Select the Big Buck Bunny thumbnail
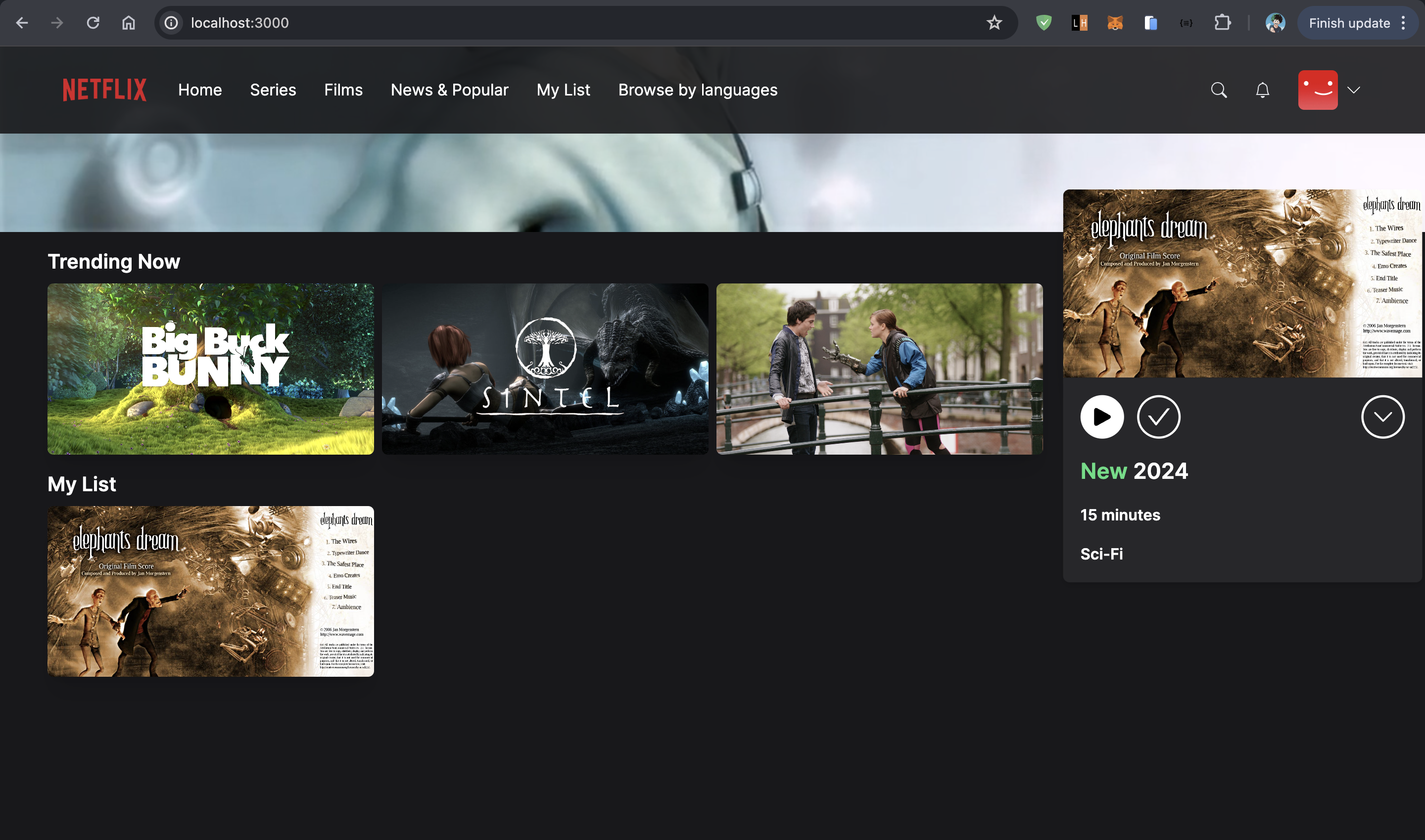This screenshot has height=840, width=1425. 211,369
